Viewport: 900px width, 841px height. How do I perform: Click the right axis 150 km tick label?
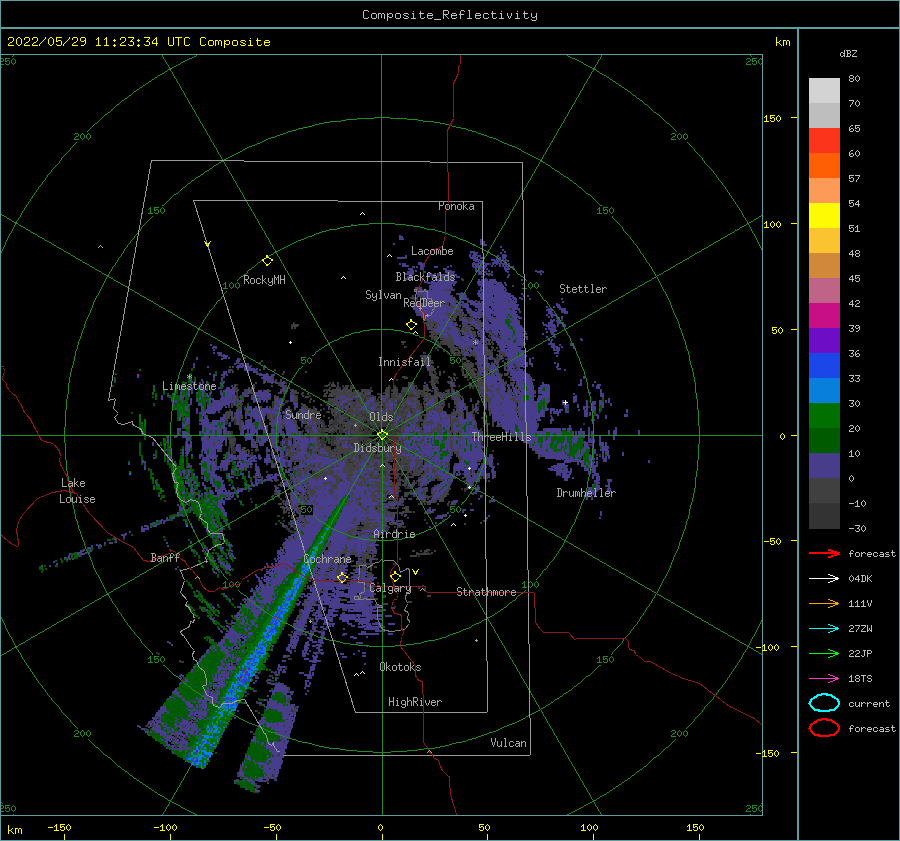click(772, 118)
